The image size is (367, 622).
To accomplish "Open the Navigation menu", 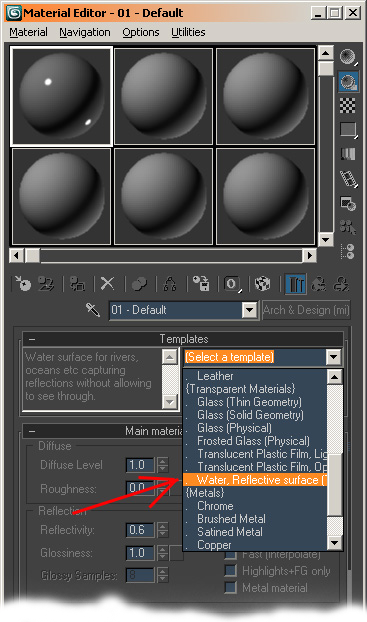I will (85, 32).
